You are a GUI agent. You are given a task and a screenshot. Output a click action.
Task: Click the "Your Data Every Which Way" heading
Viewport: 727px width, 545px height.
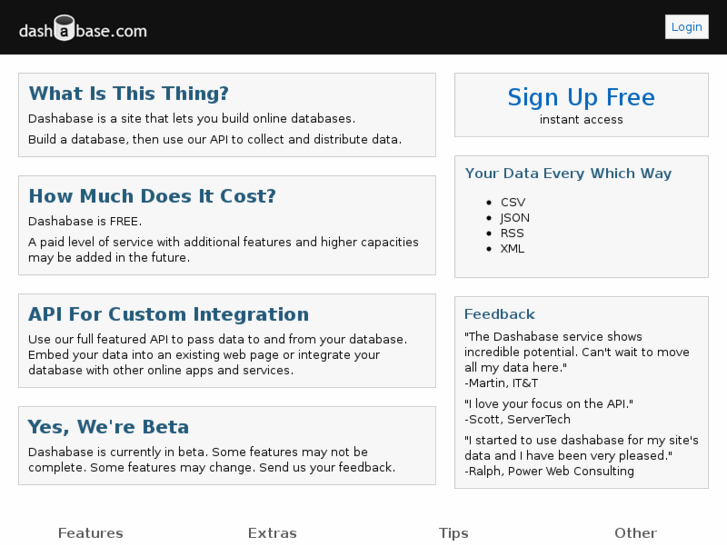(568, 173)
